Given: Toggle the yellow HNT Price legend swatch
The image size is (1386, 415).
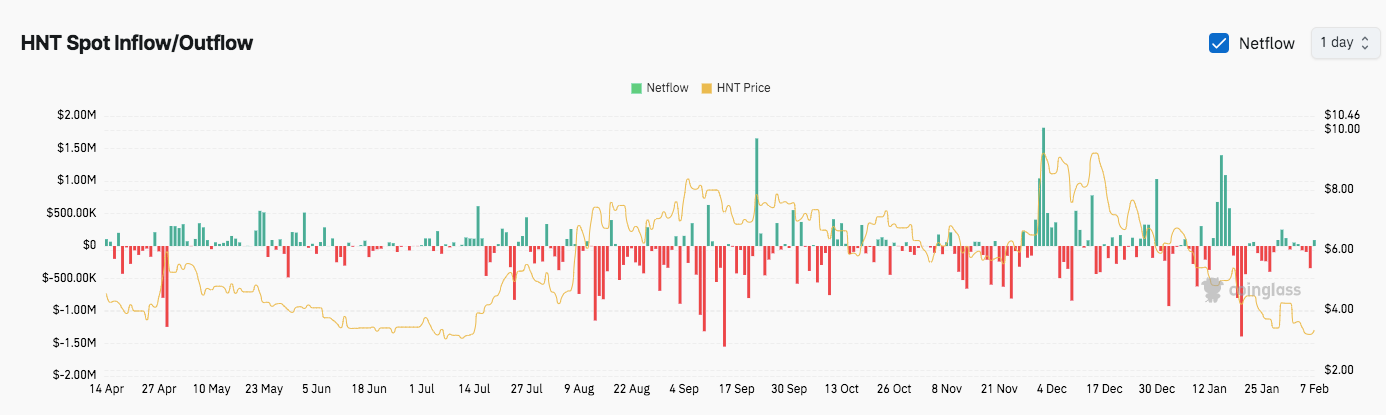Looking at the screenshot, I should pyautogui.click(x=707, y=88).
